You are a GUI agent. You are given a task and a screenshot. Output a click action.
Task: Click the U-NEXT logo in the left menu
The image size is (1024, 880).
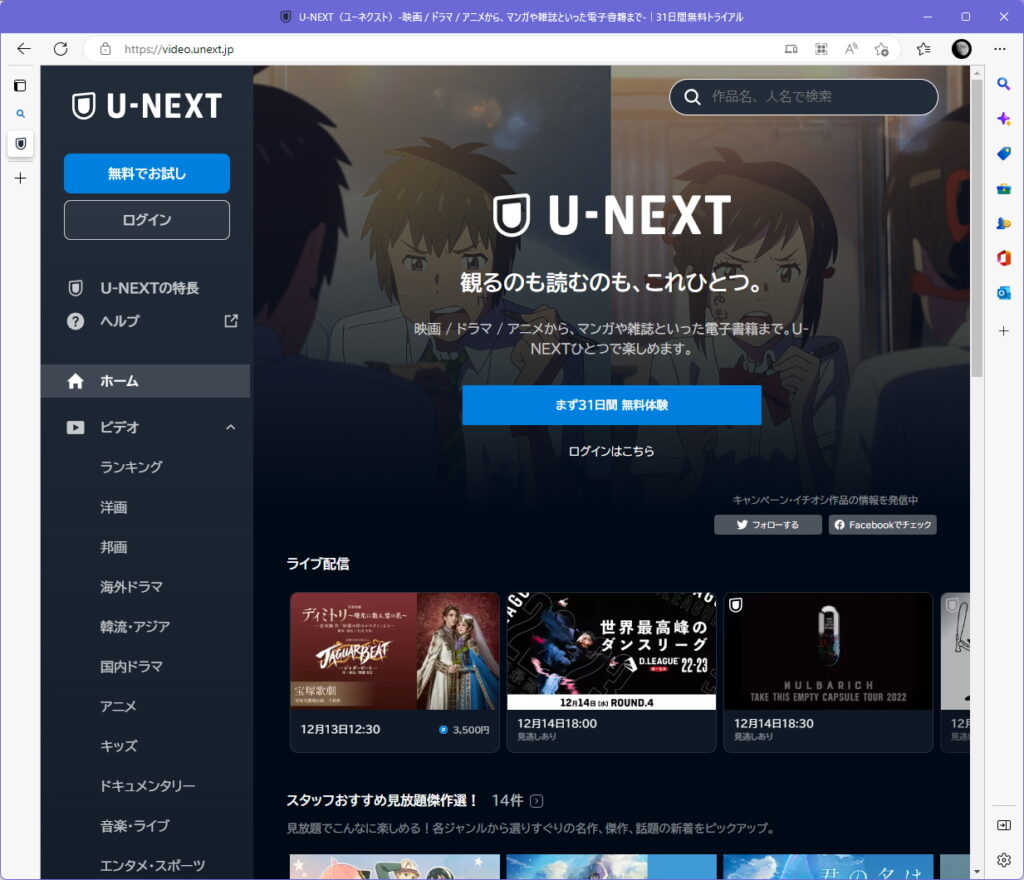tap(147, 106)
